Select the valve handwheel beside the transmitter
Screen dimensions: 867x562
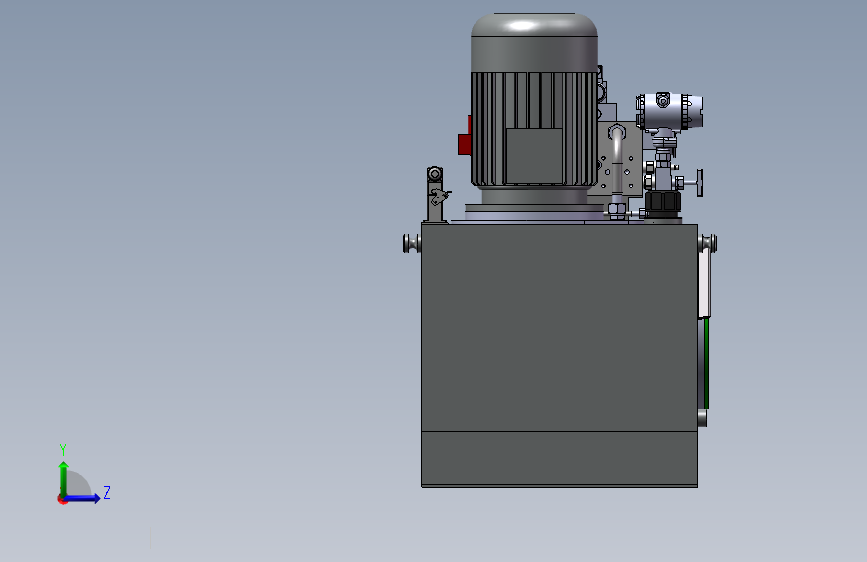(x=699, y=183)
